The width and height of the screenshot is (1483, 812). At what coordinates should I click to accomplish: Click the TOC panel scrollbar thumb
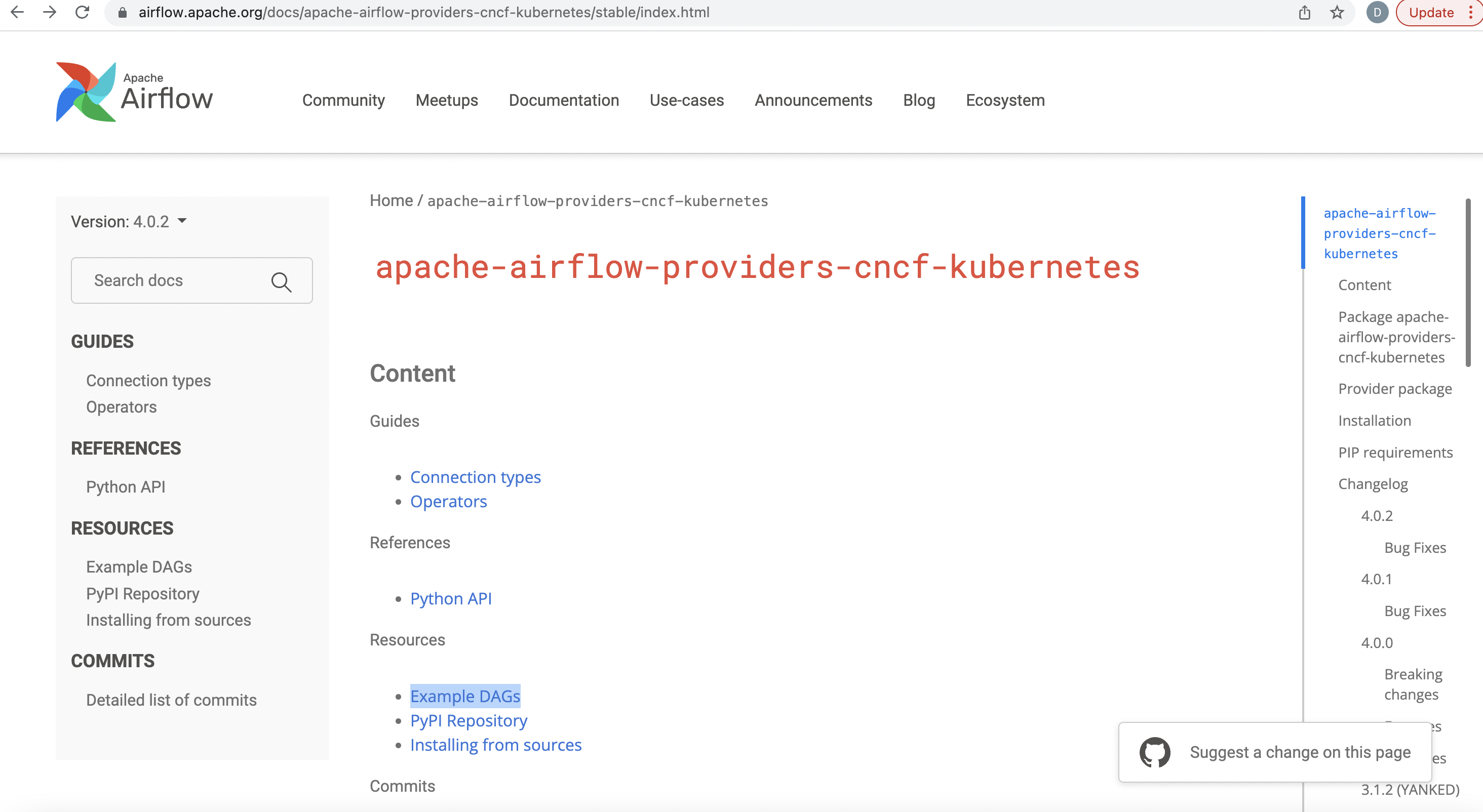1468,282
